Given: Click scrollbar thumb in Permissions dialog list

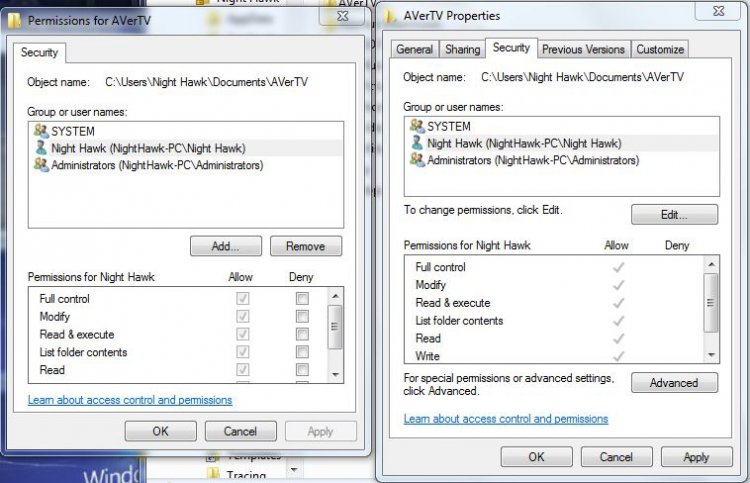Looking at the screenshot, I should (335, 327).
